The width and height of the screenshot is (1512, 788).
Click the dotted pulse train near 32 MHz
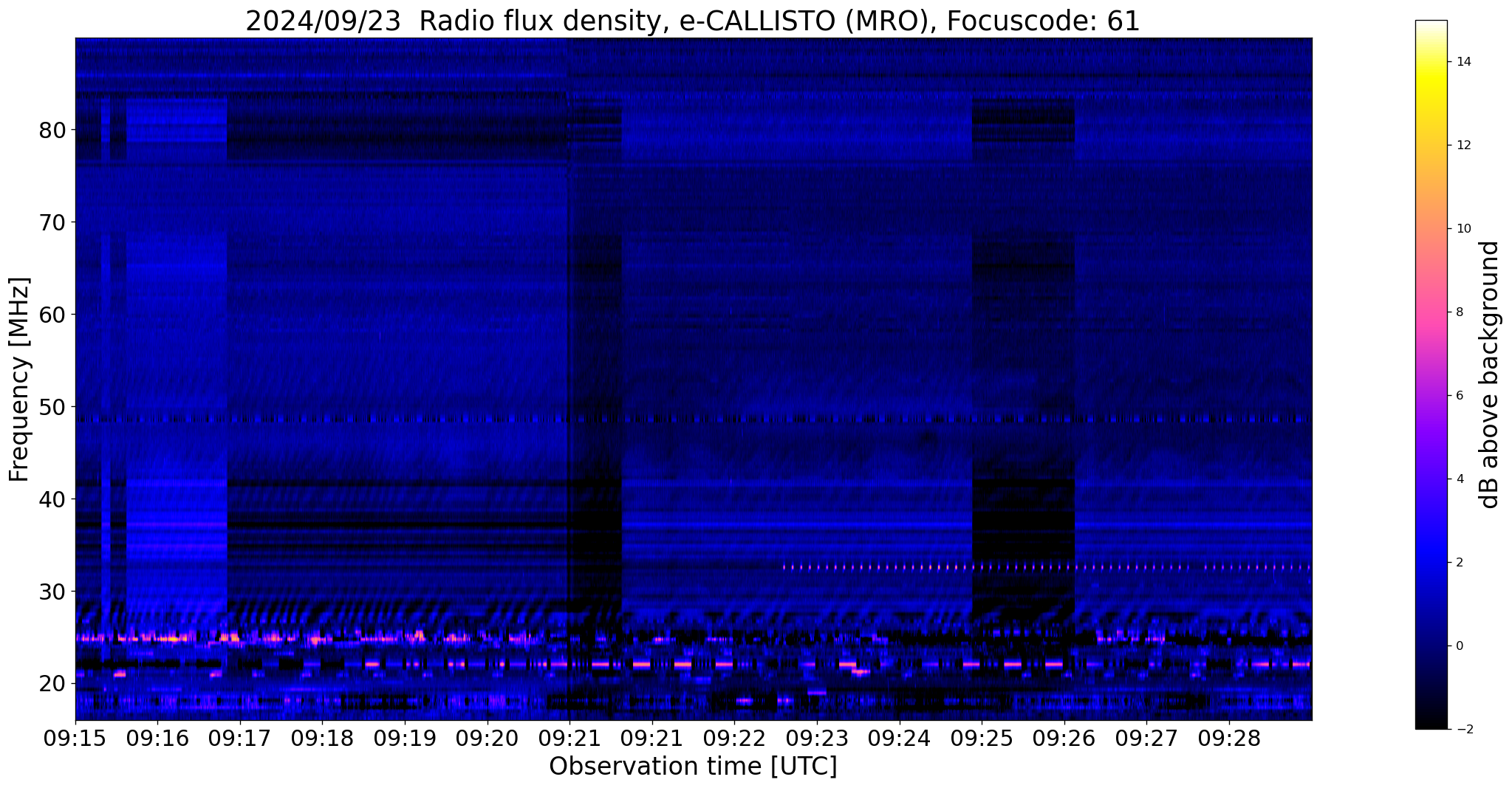coord(1047,567)
